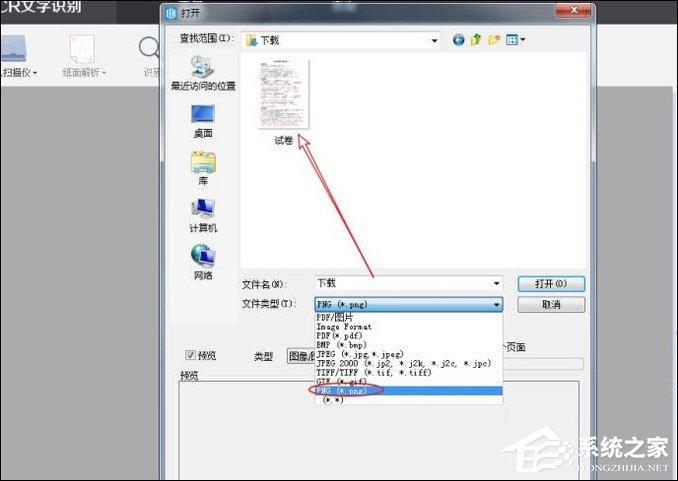
Task: Choose JPEG (*.jpg,*.jpeg) file type
Action: (409, 354)
